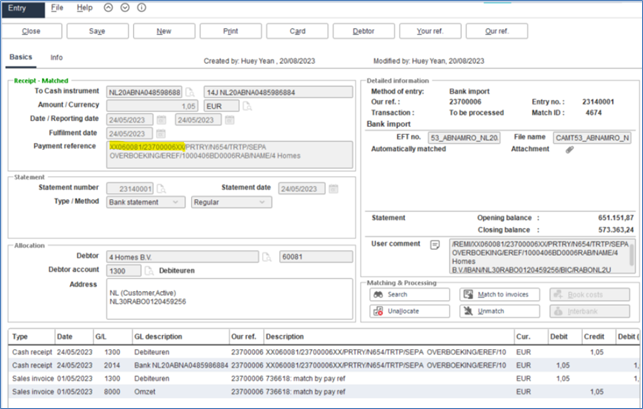Click the attachment paperclip icon
This screenshot has width=643, height=409.
click(x=570, y=149)
